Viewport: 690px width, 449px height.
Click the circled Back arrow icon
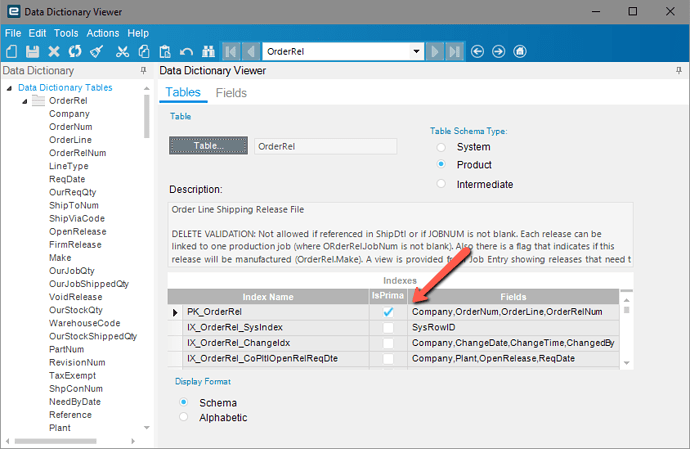tap(477, 52)
